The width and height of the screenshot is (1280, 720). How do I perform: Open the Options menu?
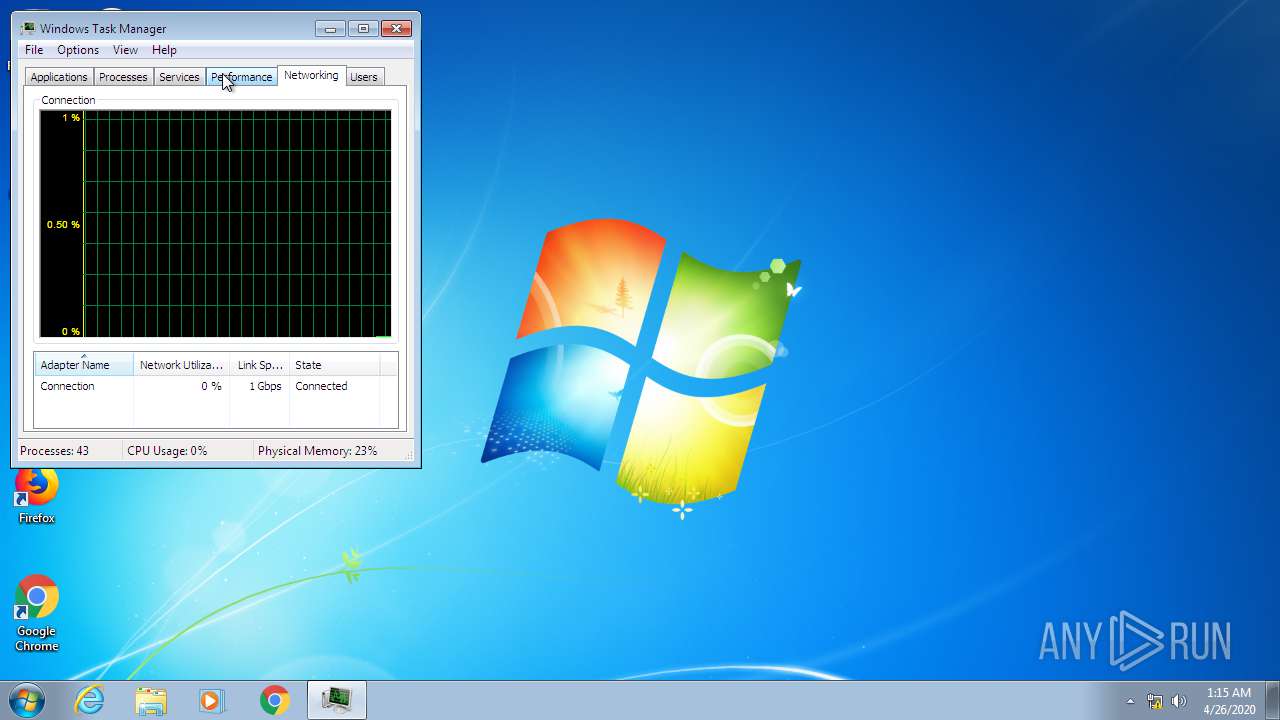[x=77, y=50]
